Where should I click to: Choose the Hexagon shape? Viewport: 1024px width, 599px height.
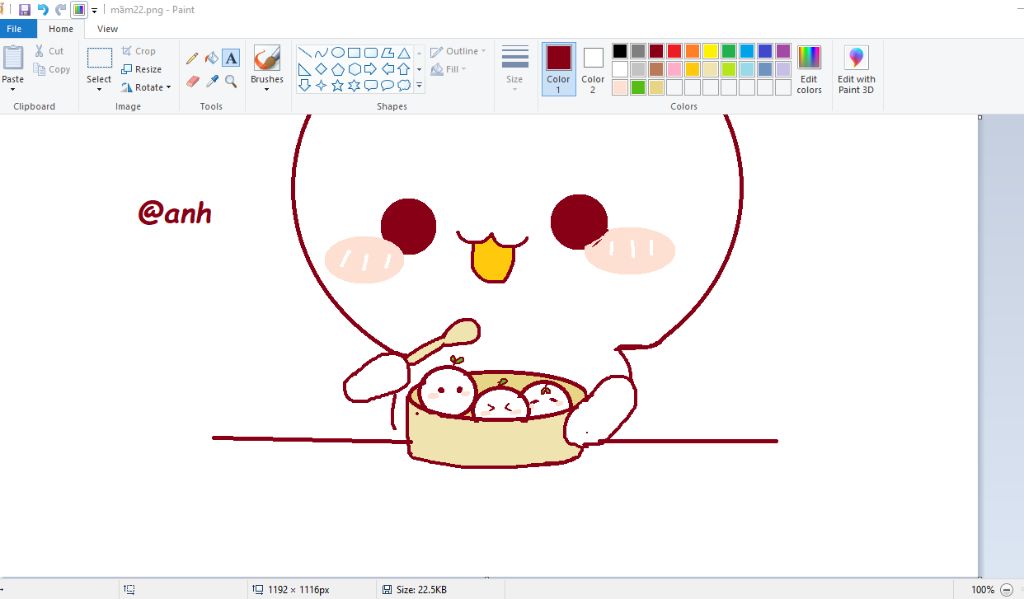pos(354,69)
